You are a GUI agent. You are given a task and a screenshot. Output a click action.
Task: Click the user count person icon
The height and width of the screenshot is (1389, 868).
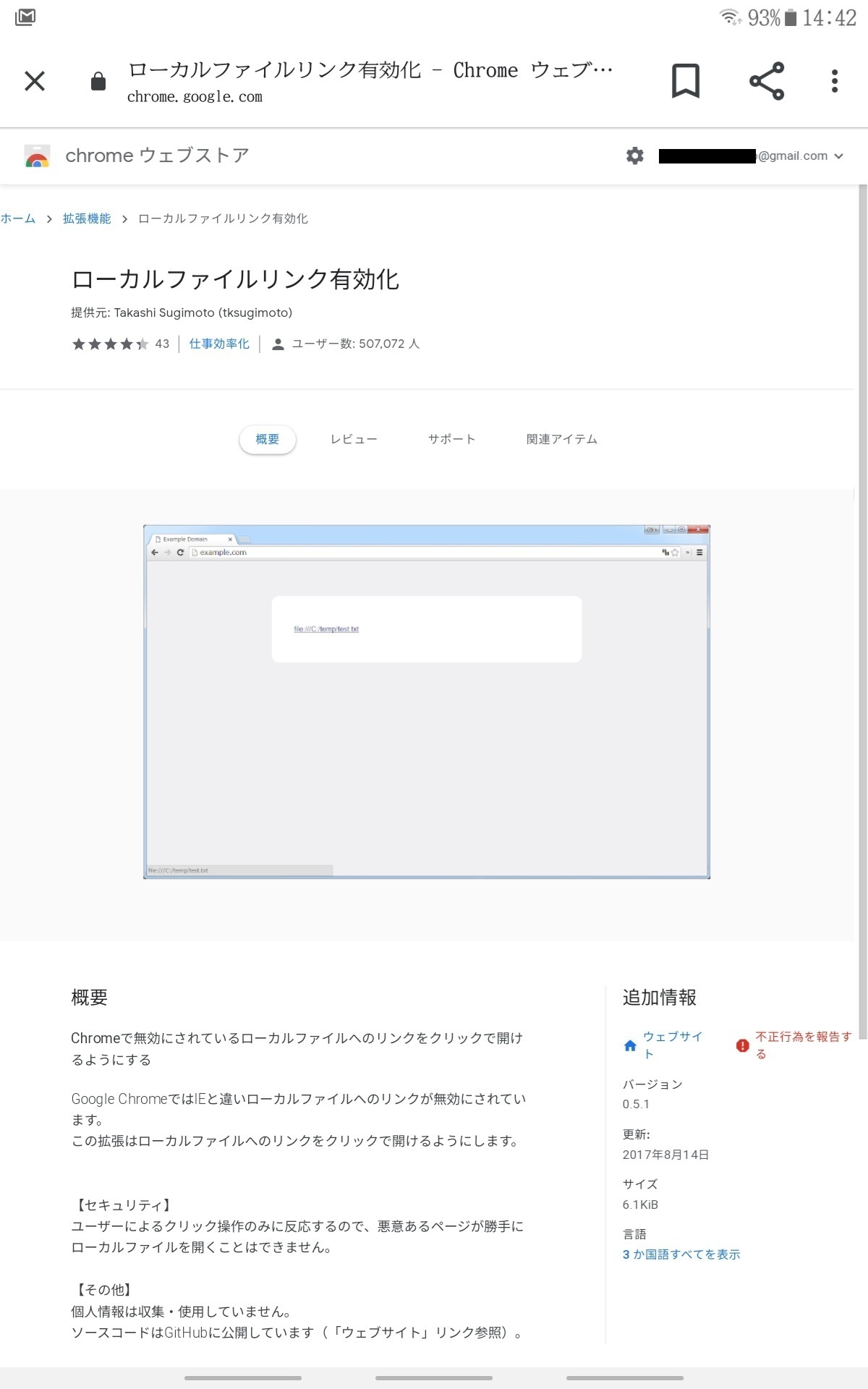point(278,344)
